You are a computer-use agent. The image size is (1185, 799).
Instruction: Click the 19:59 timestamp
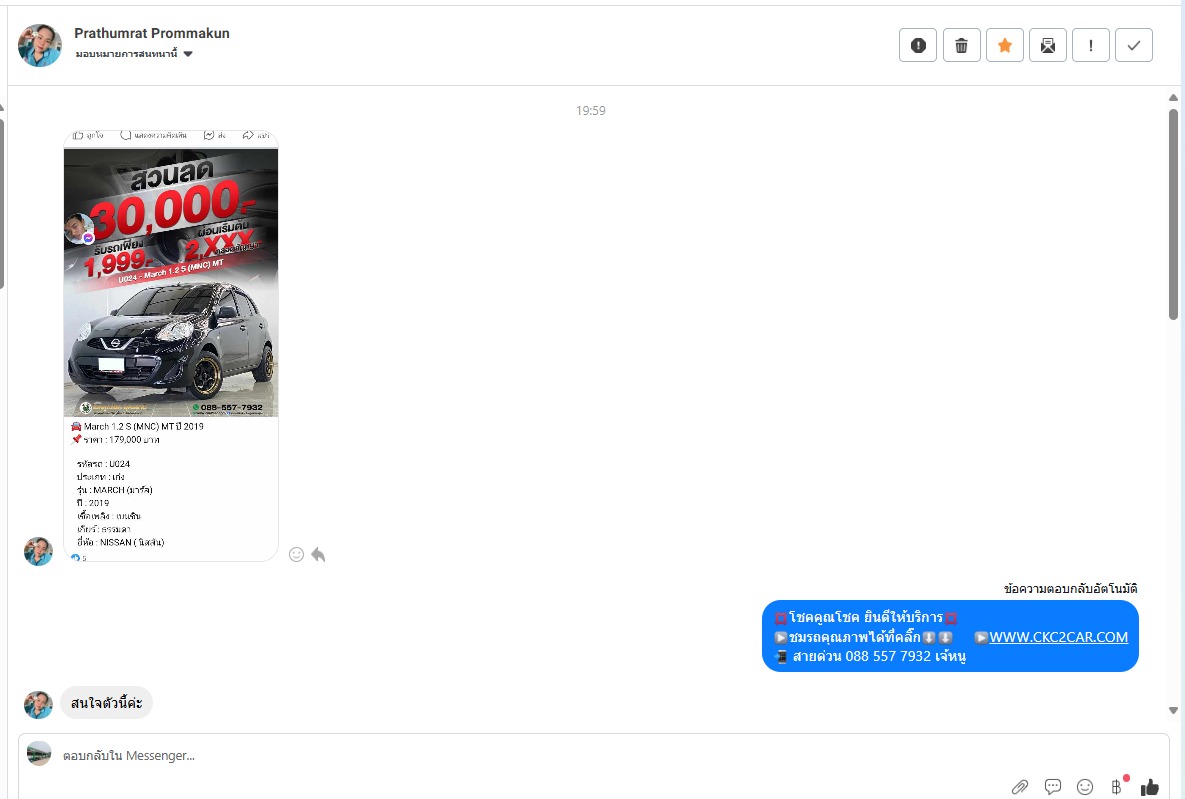(590, 110)
